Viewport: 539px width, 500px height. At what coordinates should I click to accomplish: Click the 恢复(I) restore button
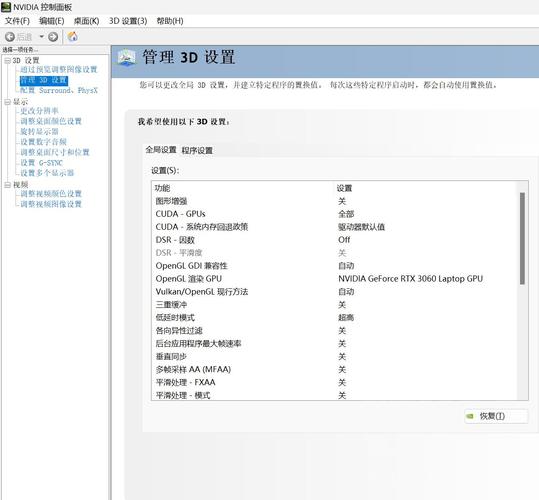click(x=496, y=416)
